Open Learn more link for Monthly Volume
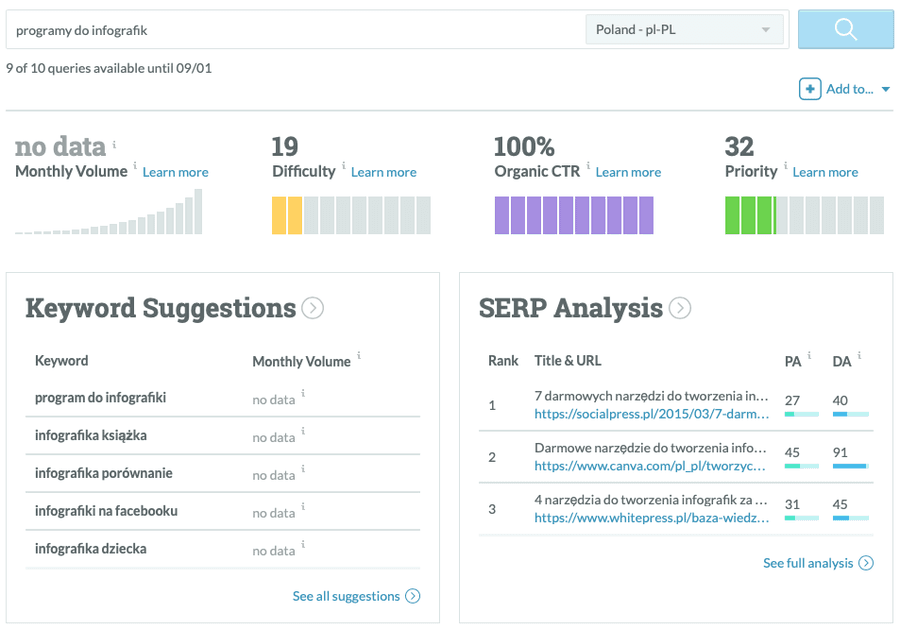Image resolution: width=900 pixels, height=630 pixels. tap(175, 172)
